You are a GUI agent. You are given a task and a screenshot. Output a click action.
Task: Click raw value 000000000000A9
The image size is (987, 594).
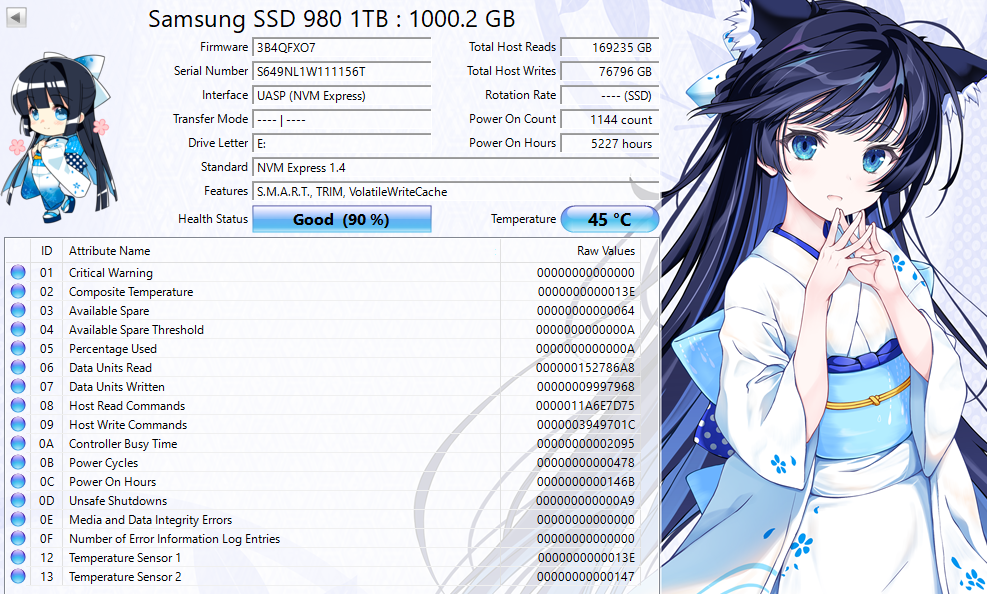coord(585,500)
